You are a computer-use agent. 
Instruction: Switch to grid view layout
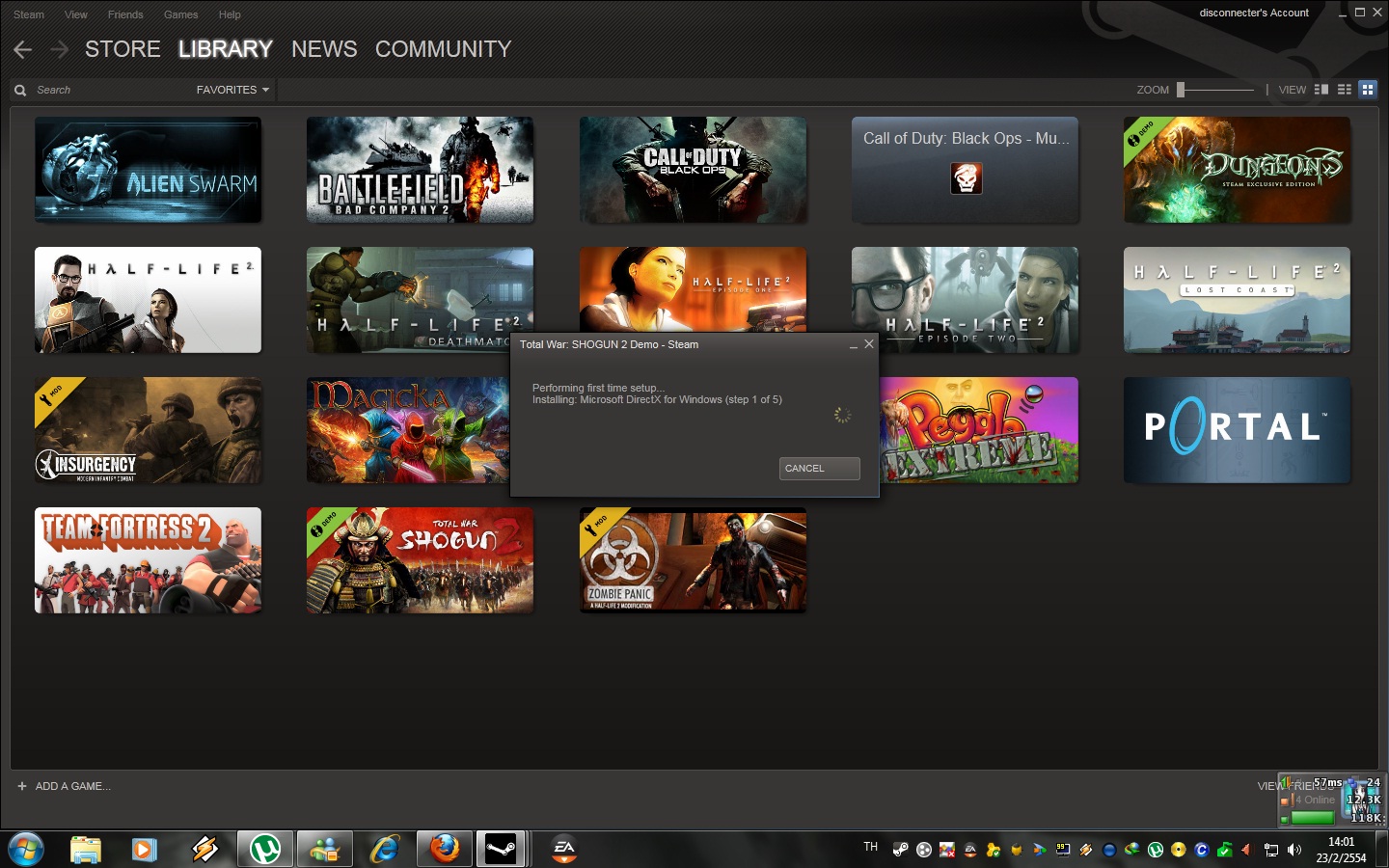[x=1368, y=89]
